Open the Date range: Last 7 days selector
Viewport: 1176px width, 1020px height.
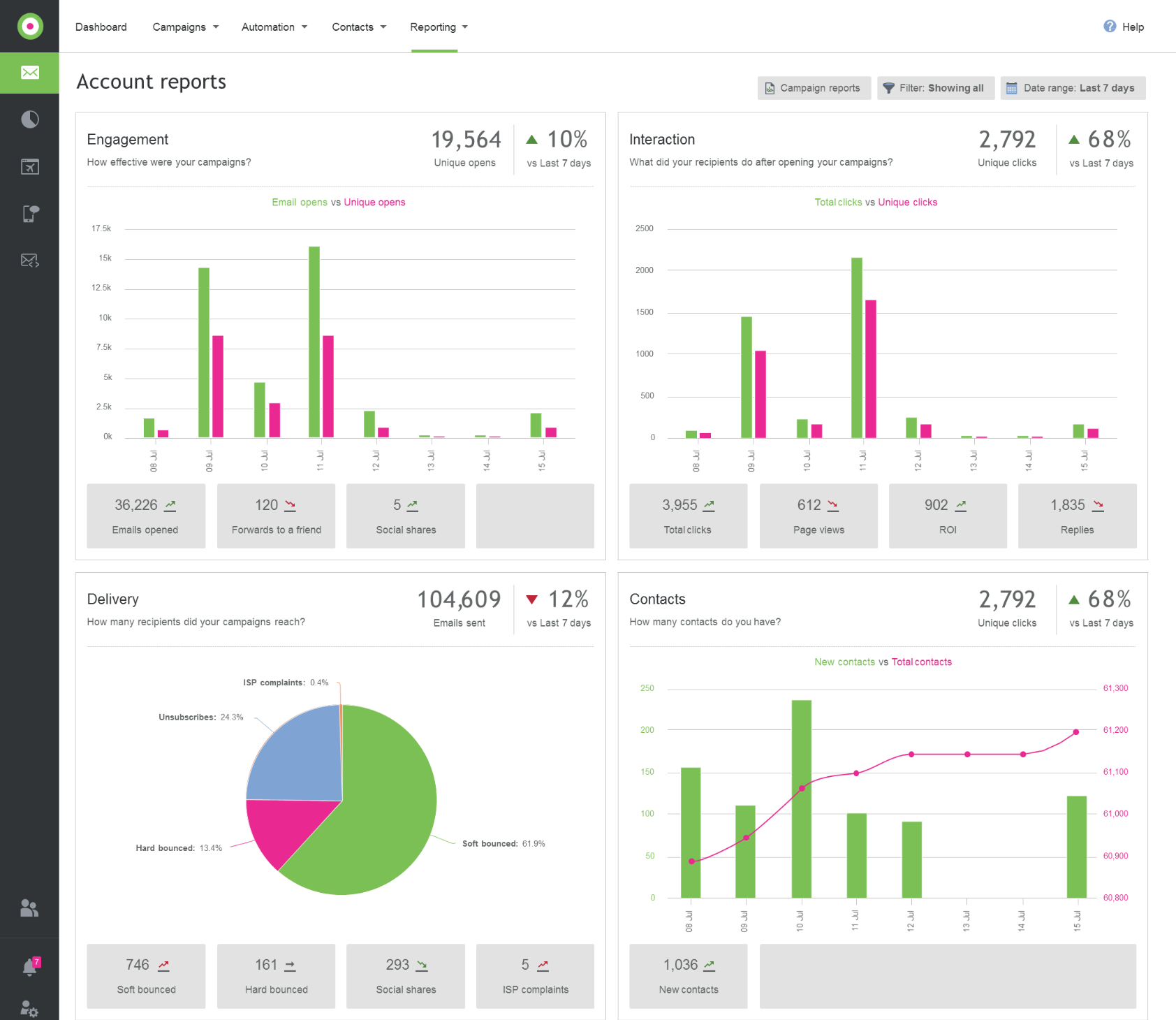click(x=1073, y=88)
